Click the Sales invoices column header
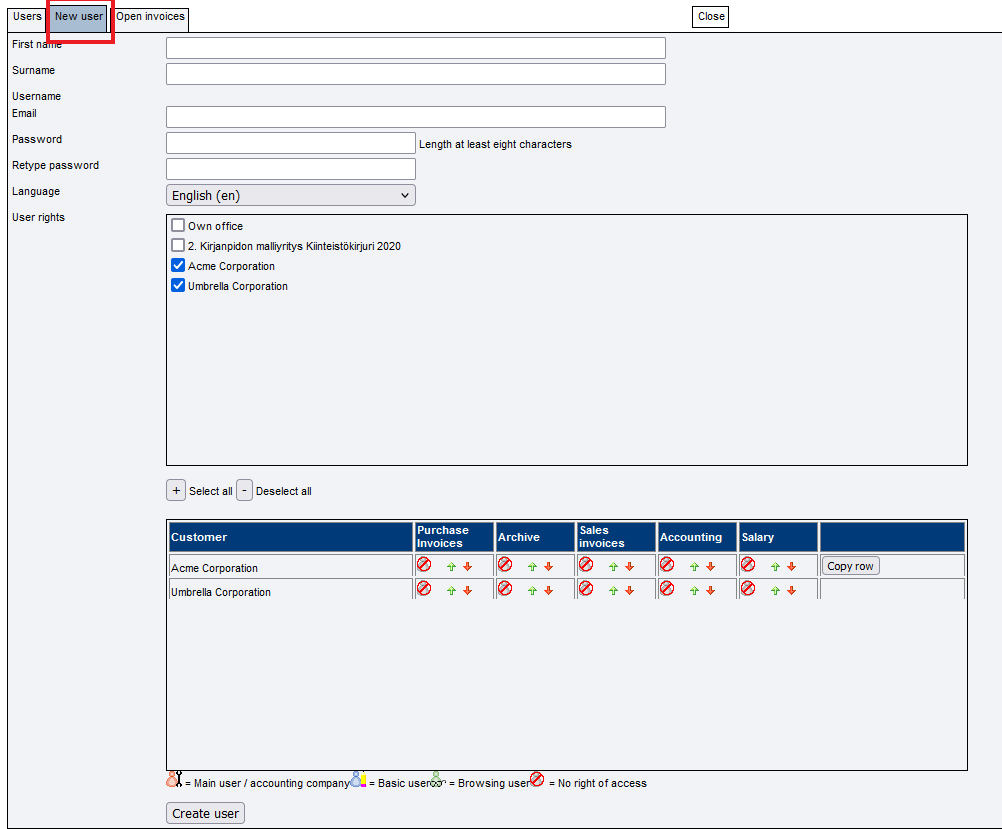This screenshot has width=1002, height=829. (617, 537)
